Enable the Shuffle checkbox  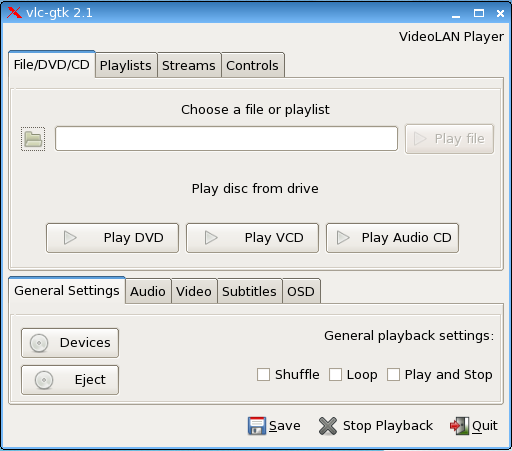point(263,374)
